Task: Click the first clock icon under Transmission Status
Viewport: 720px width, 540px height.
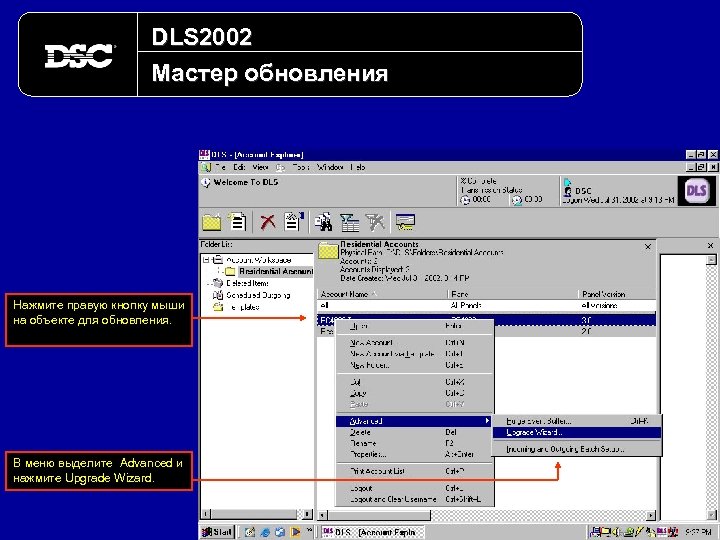Action: tap(465, 200)
